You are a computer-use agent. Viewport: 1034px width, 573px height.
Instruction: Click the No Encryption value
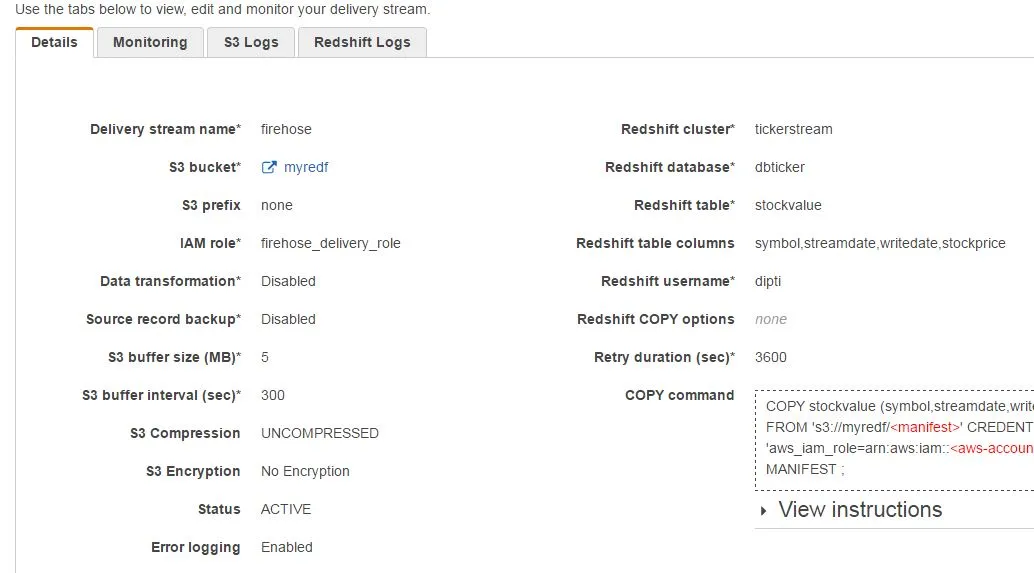coord(305,471)
